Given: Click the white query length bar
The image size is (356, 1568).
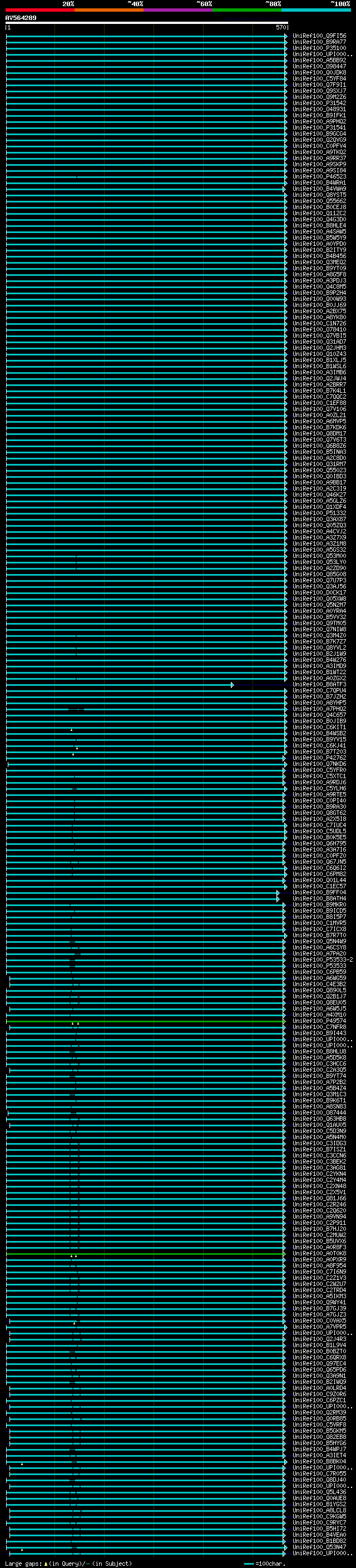Looking at the screenshot, I should [147, 22].
